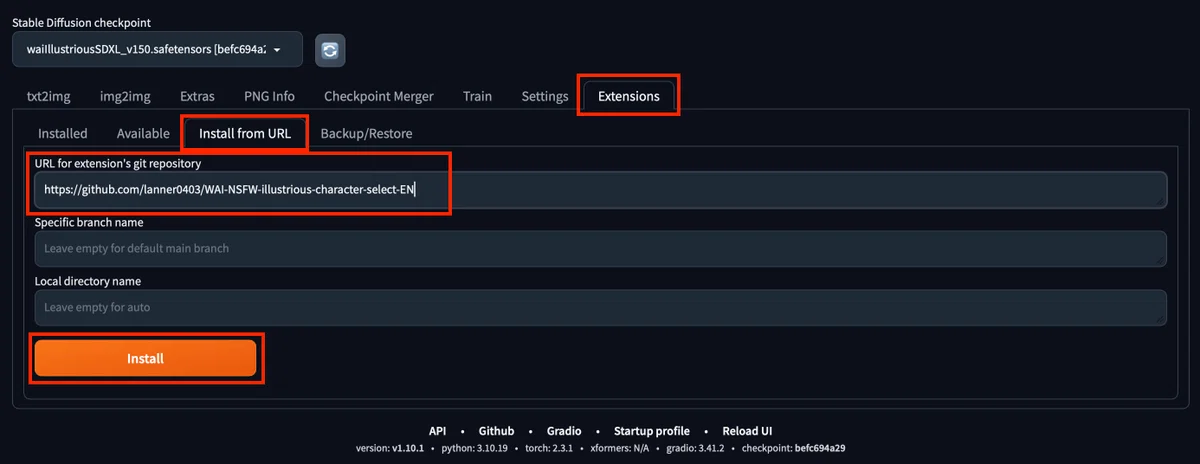Open the Gradio footer link
Image resolution: width=1200 pixels, height=464 pixels.
[x=564, y=431]
